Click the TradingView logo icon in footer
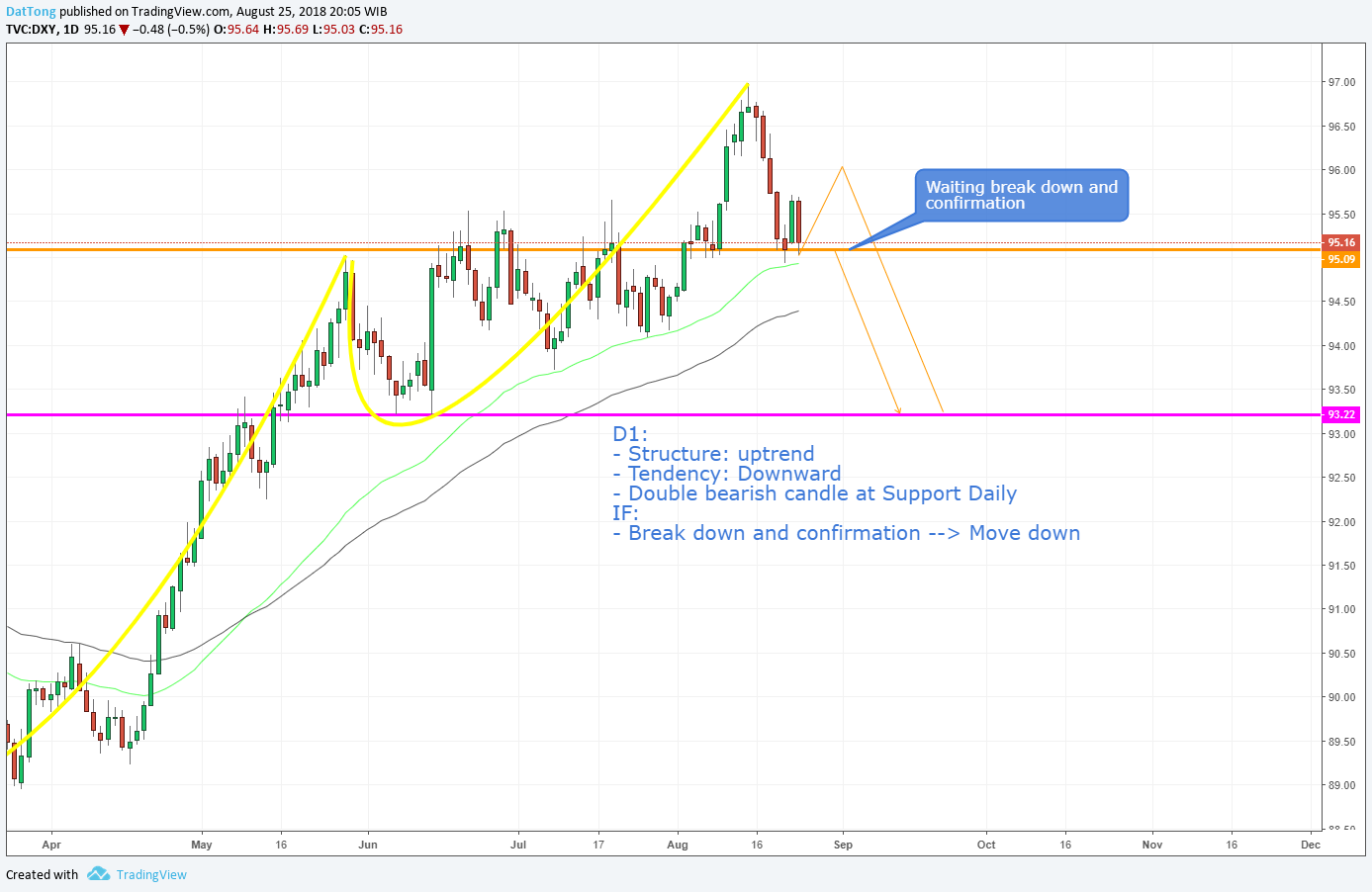 coord(98,874)
